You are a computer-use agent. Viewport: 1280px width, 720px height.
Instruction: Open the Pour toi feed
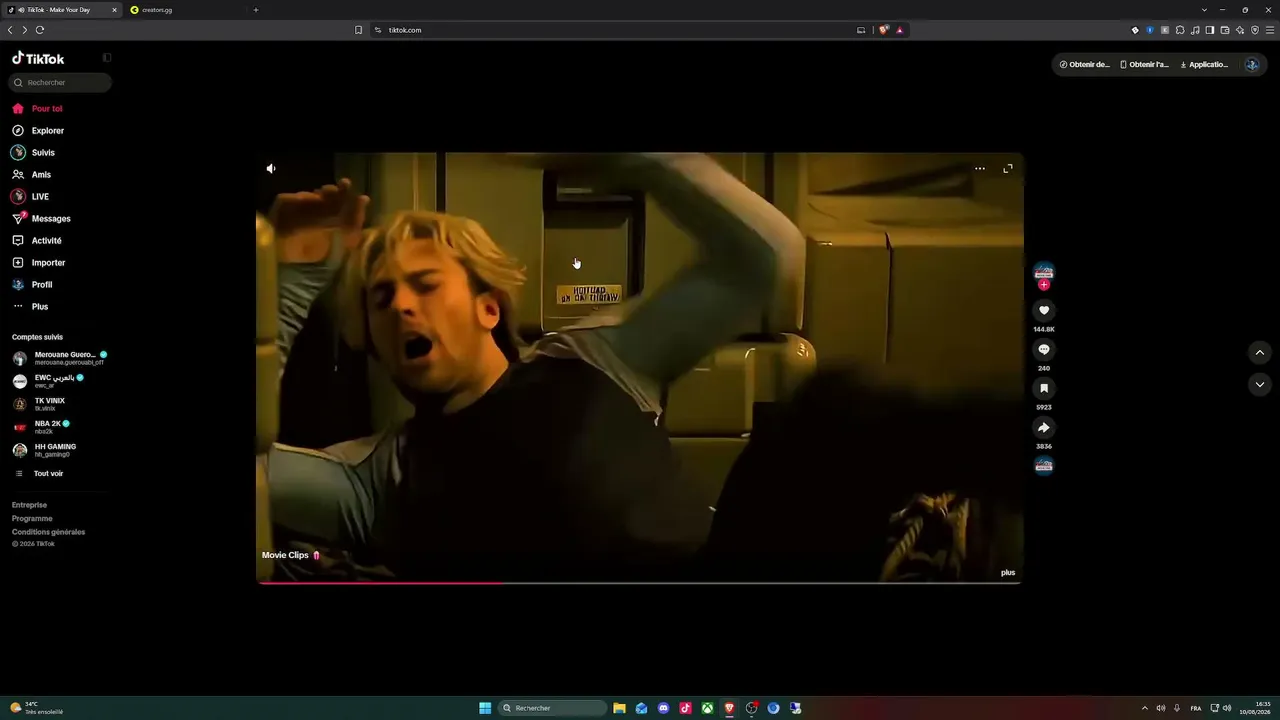pyautogui.click(x=37, y=109)
